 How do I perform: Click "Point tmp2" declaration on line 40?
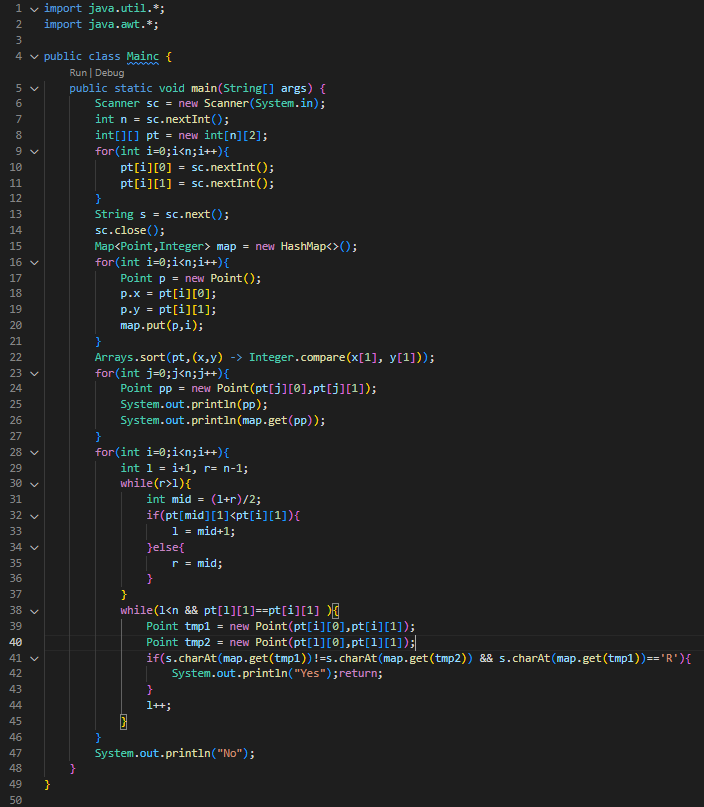pyautogui.click(x=178, y=642)
